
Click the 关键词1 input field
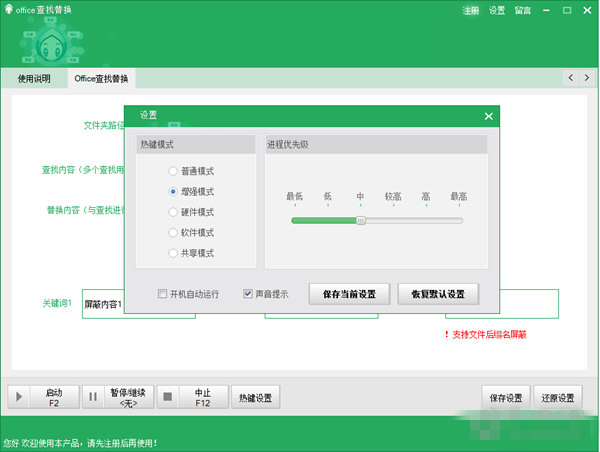click(x=103, y=304)
